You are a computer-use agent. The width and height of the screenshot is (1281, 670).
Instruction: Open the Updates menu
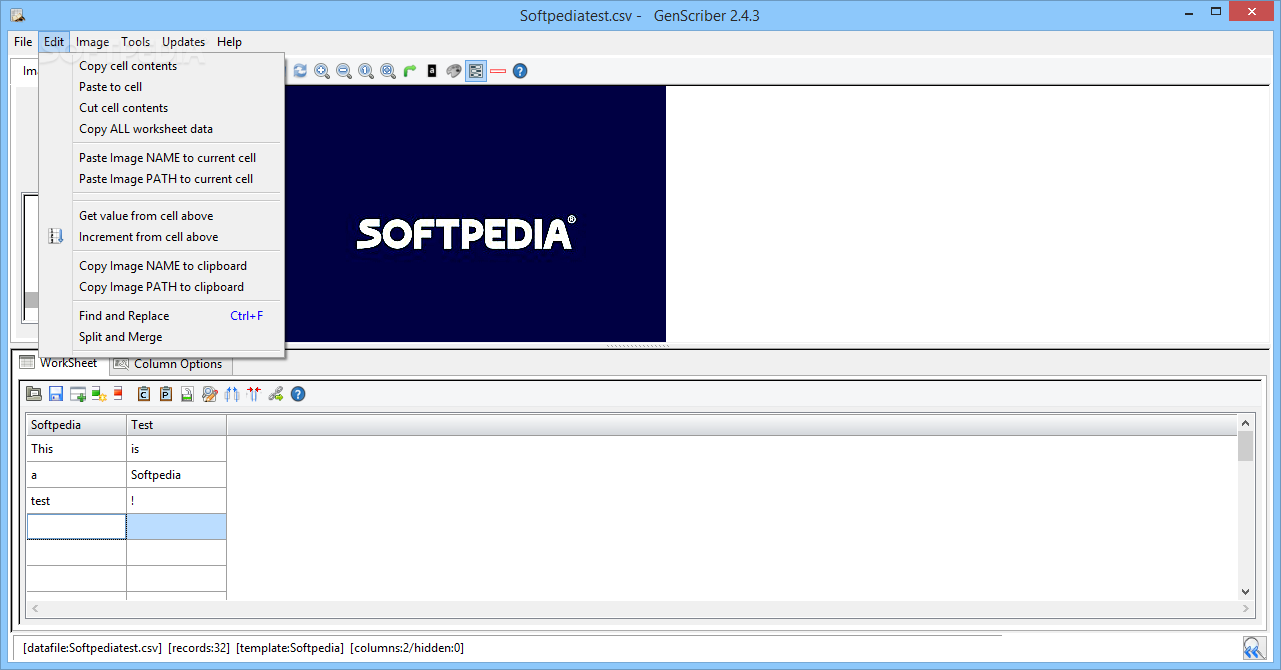(x=184, y=42)
